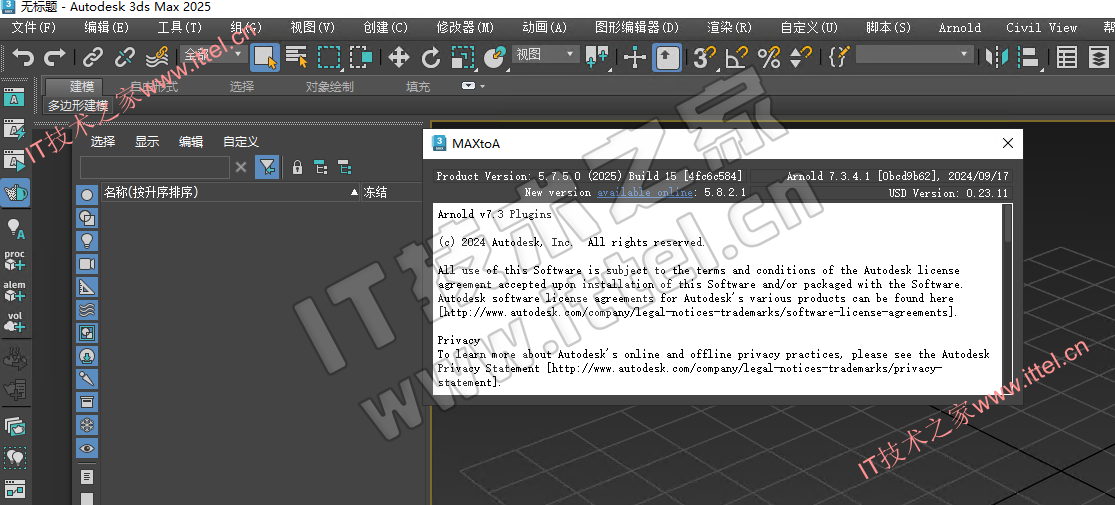Viewport: 1115px width, 505px height.
Task: Activate the Select and Scale tool
Action: point(463,57)
